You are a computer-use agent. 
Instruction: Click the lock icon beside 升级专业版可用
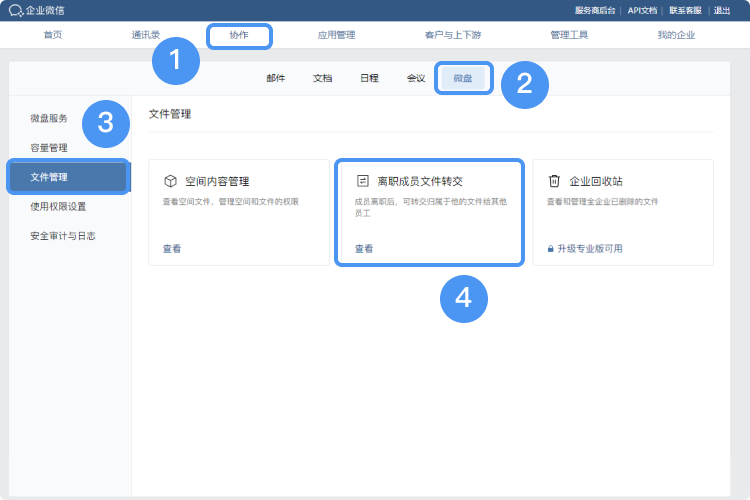(551, 249)
